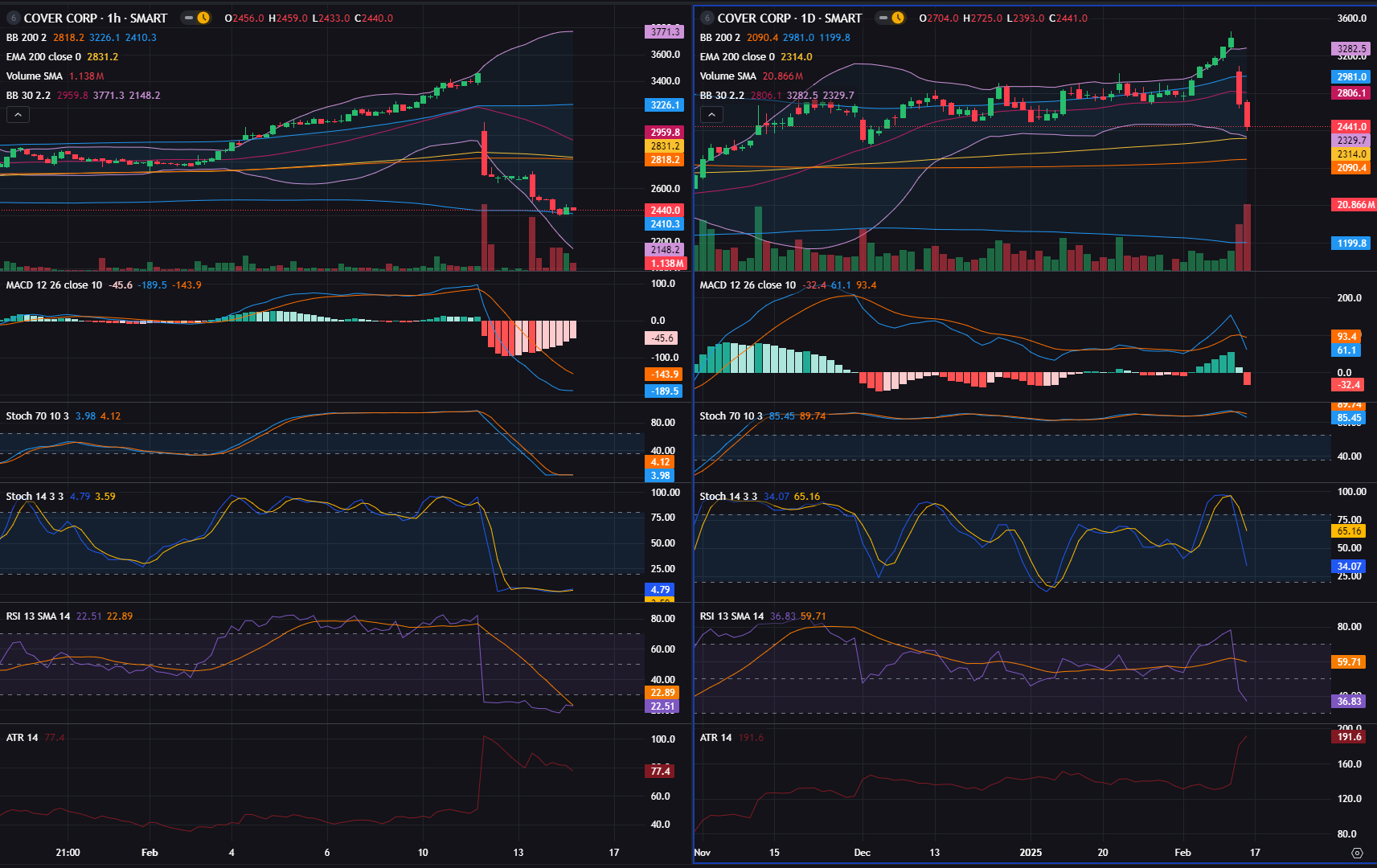The image size is (1377, 868).
Task: Click the 191.6 ATR label in 1D chart
Action: 1349,737
